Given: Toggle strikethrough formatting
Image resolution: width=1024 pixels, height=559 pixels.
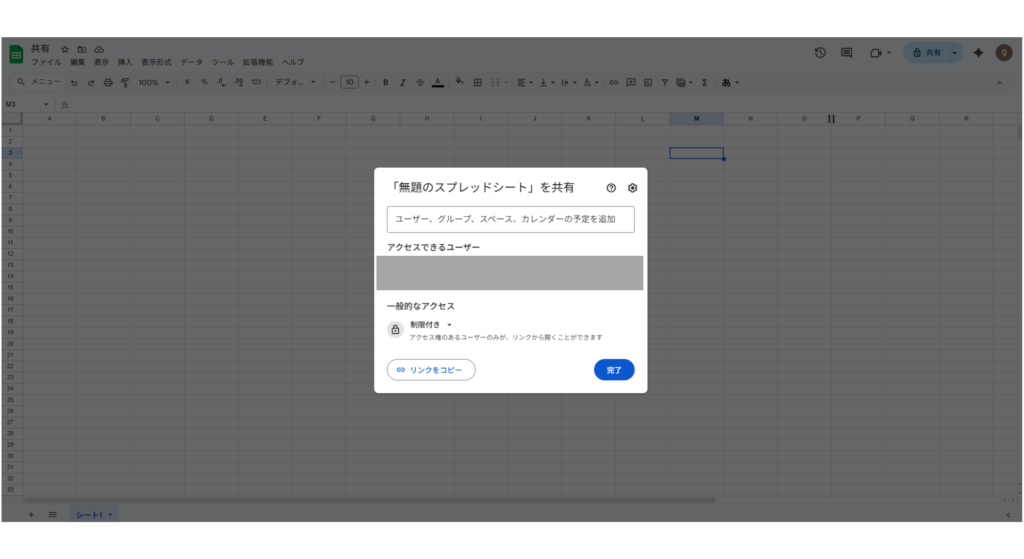Looking at the screenshot, I should [x=420, y=83].
